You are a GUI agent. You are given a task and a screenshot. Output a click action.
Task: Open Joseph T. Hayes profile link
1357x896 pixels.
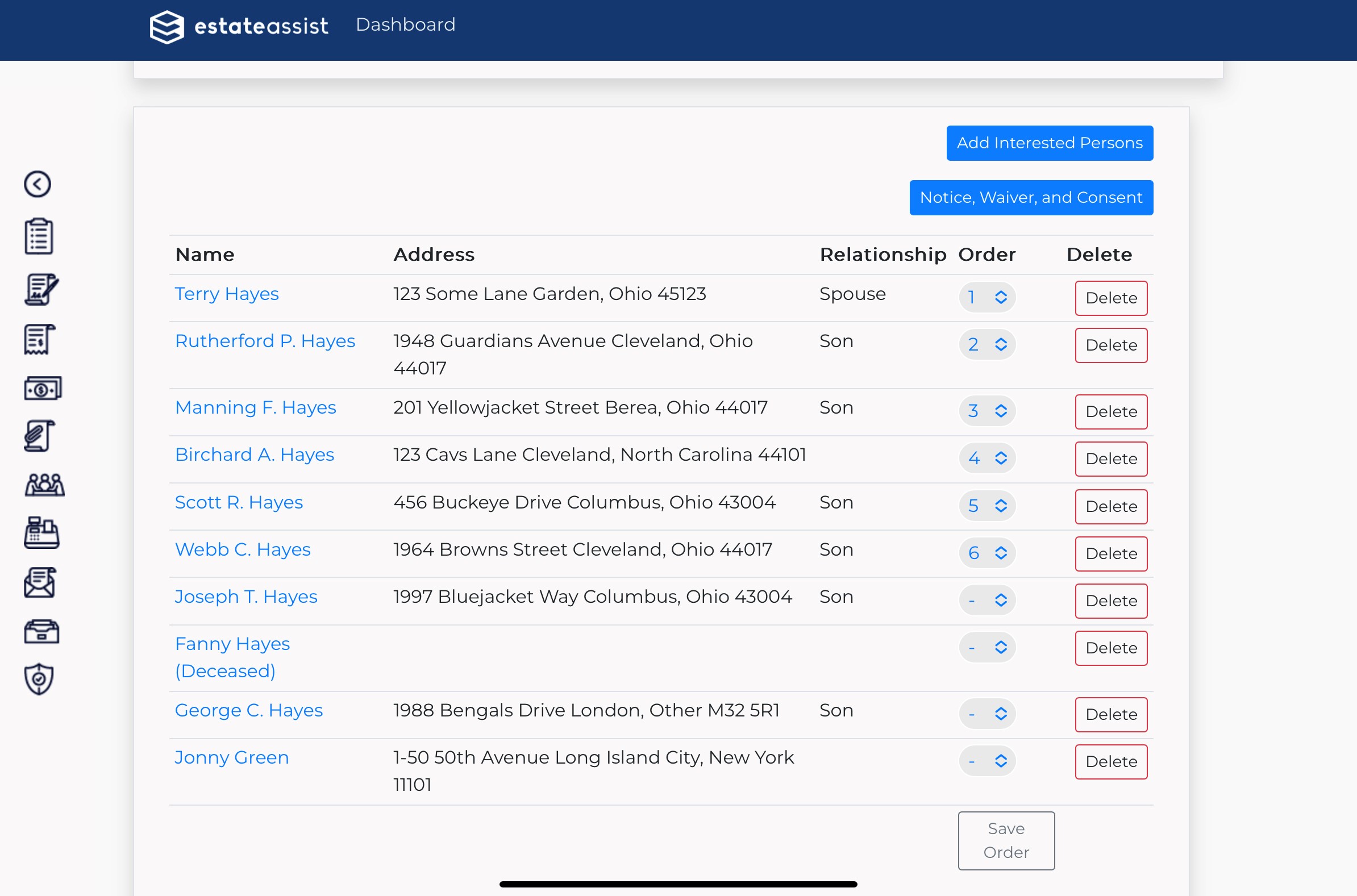point(245,597)
